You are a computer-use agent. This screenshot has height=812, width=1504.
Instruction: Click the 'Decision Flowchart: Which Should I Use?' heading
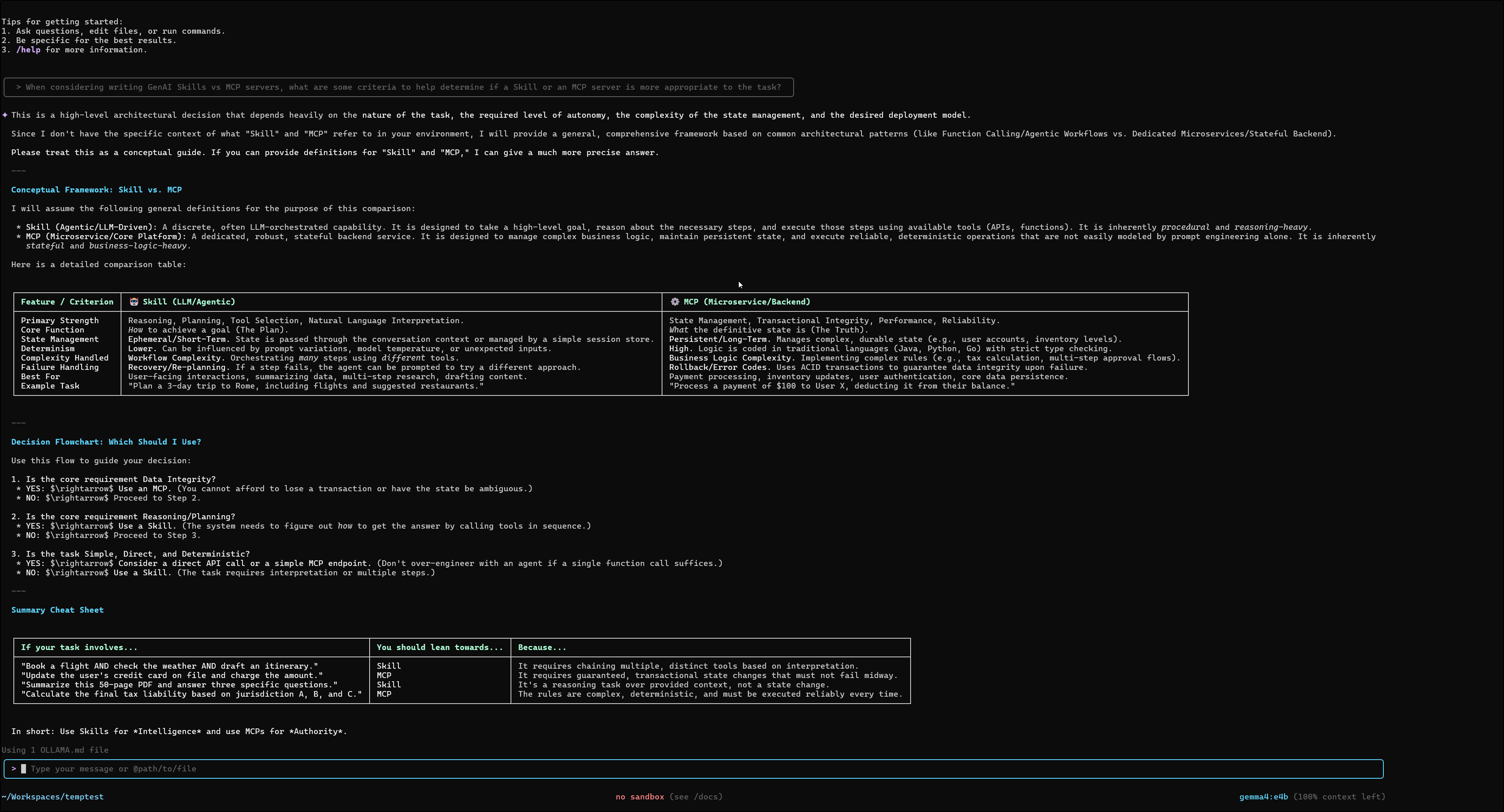106,442
